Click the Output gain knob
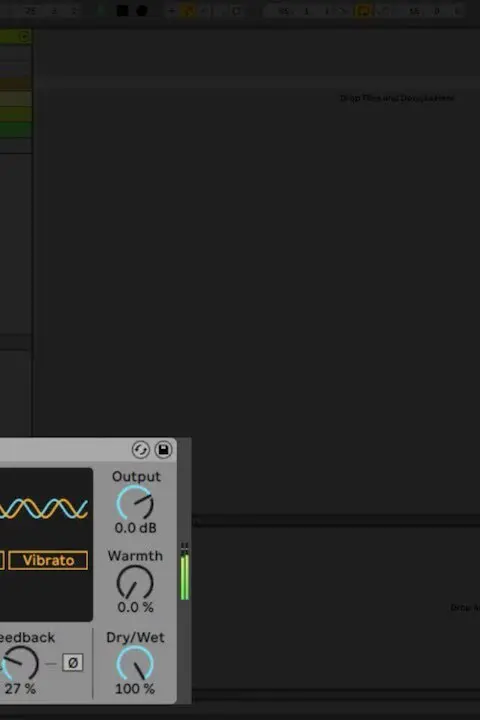Viewport: 480px width, 720px height. 135,503
